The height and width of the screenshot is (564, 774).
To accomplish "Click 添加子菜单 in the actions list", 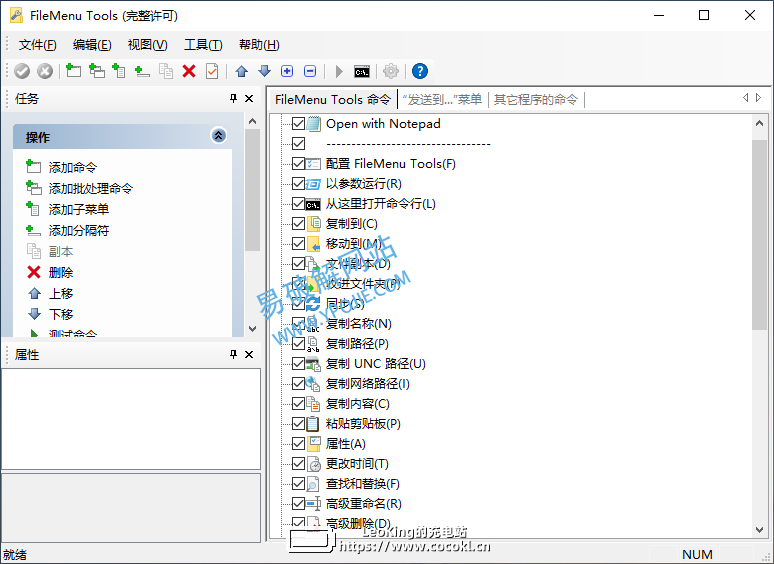I will [x=78, y=209].
